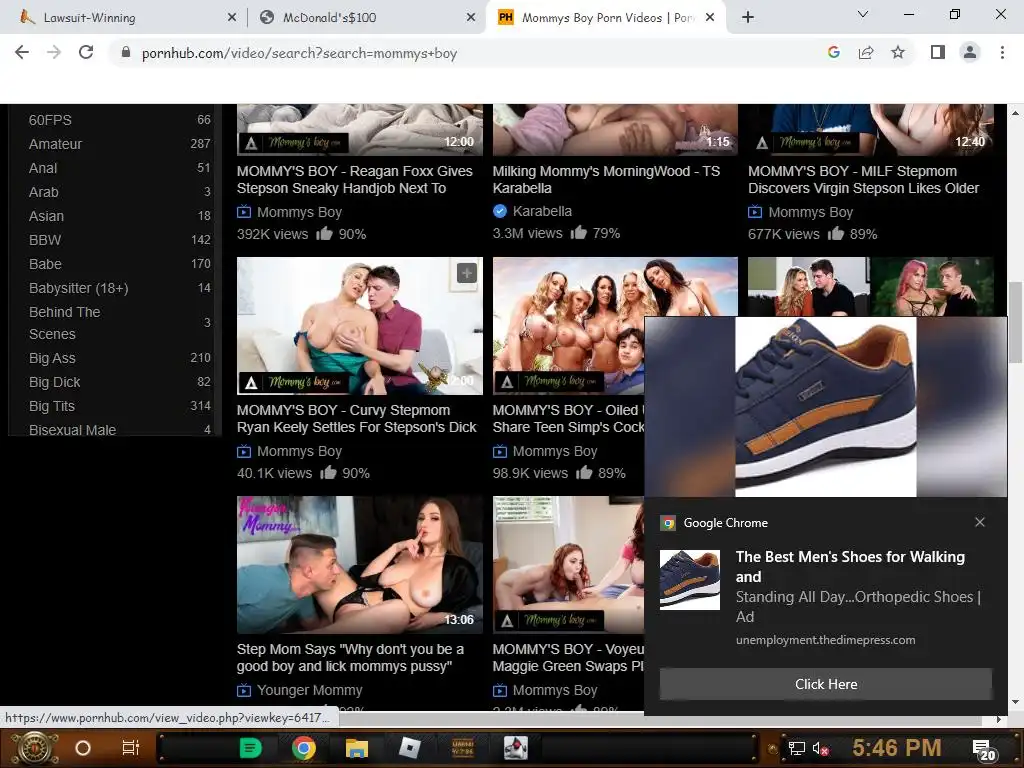This screenshot has height=768, width=1024.
Task: Click thumbs-up icon beside 392K views
Action: coord(325,233)
